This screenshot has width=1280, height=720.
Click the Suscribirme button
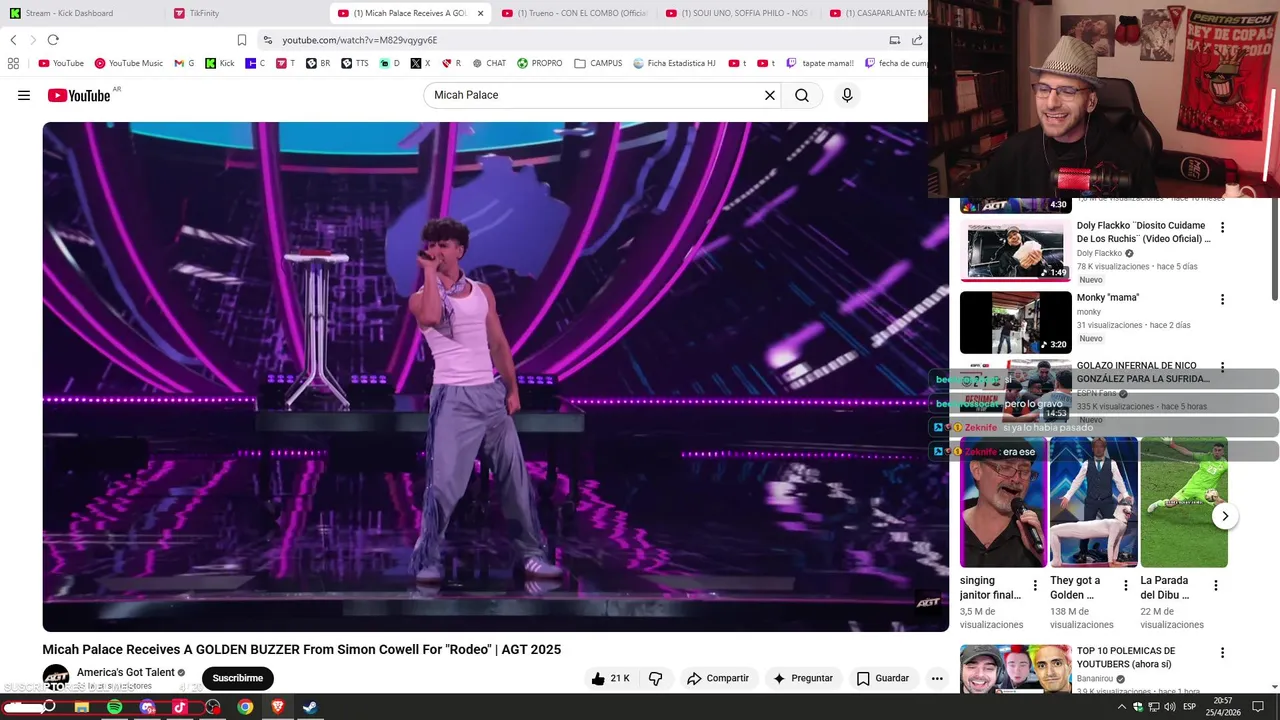pyautogui.click(x=237, y=678)
